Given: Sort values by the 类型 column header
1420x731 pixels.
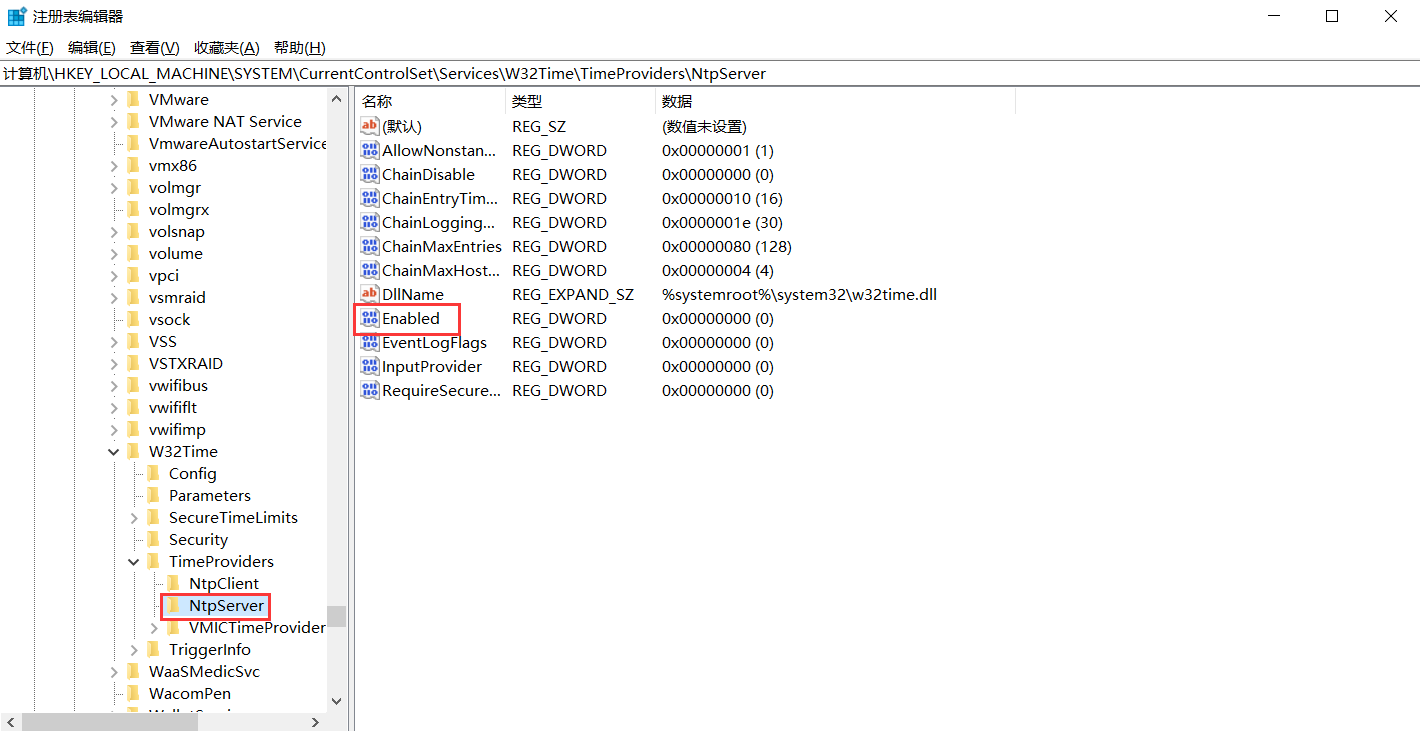Looking at the screenshot, I should pos(580,102).
